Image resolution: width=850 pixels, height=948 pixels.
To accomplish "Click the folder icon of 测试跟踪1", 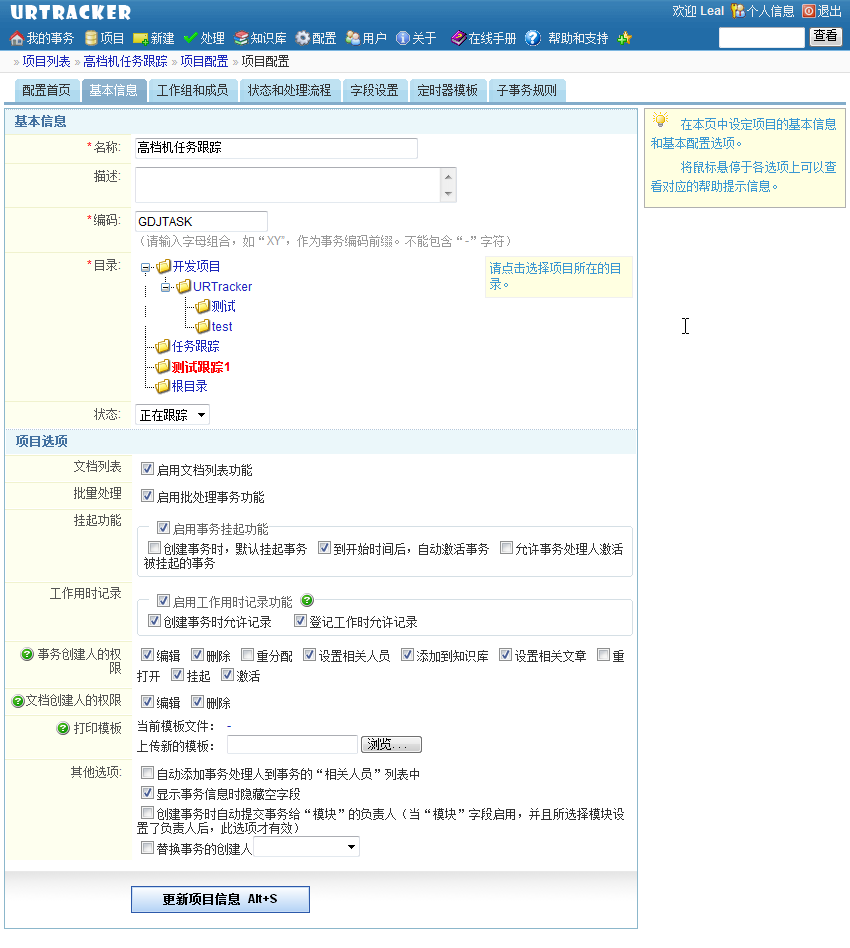I will click(x=163, y=366).
